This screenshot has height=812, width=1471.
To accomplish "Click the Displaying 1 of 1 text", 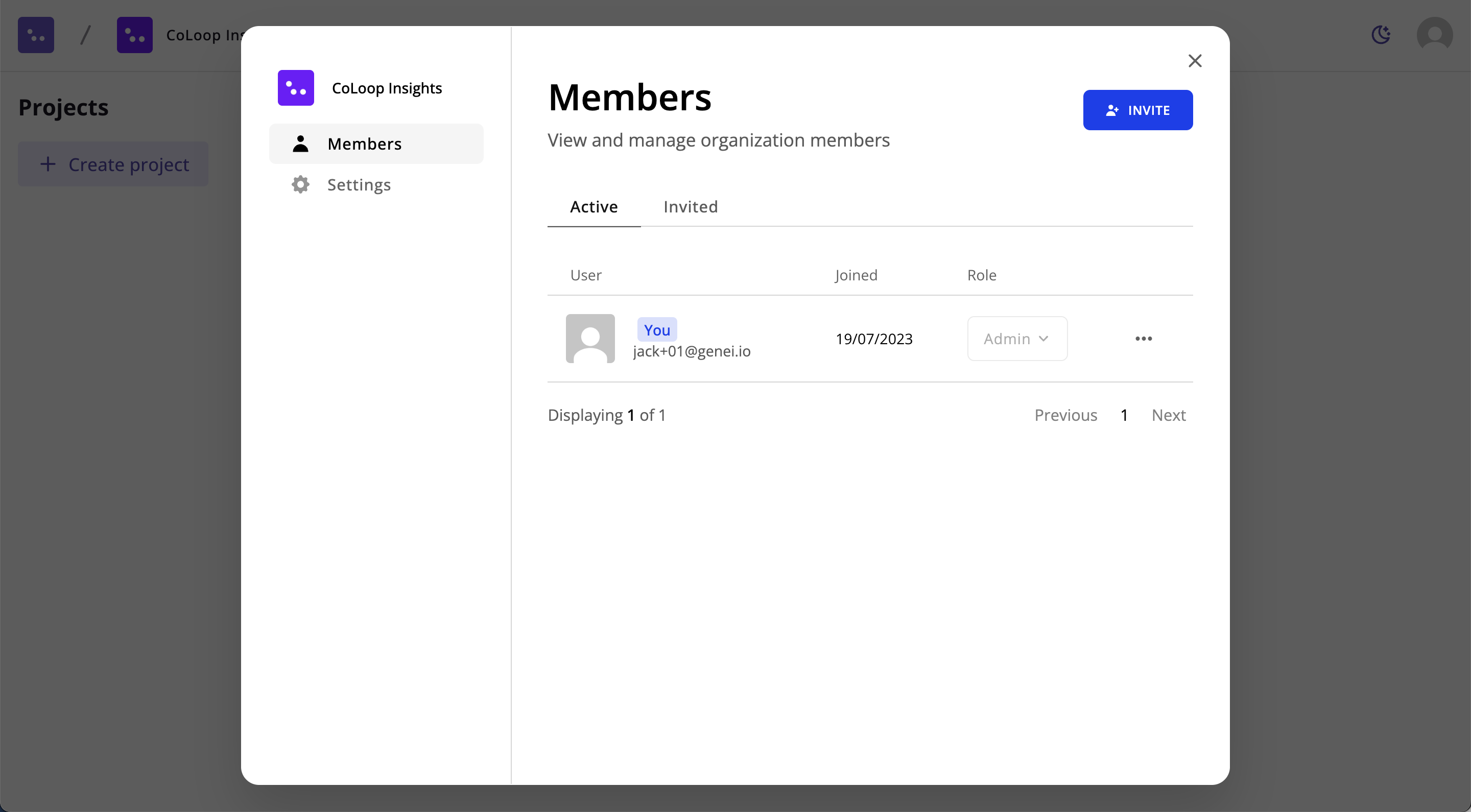I will tap(606, 415).
